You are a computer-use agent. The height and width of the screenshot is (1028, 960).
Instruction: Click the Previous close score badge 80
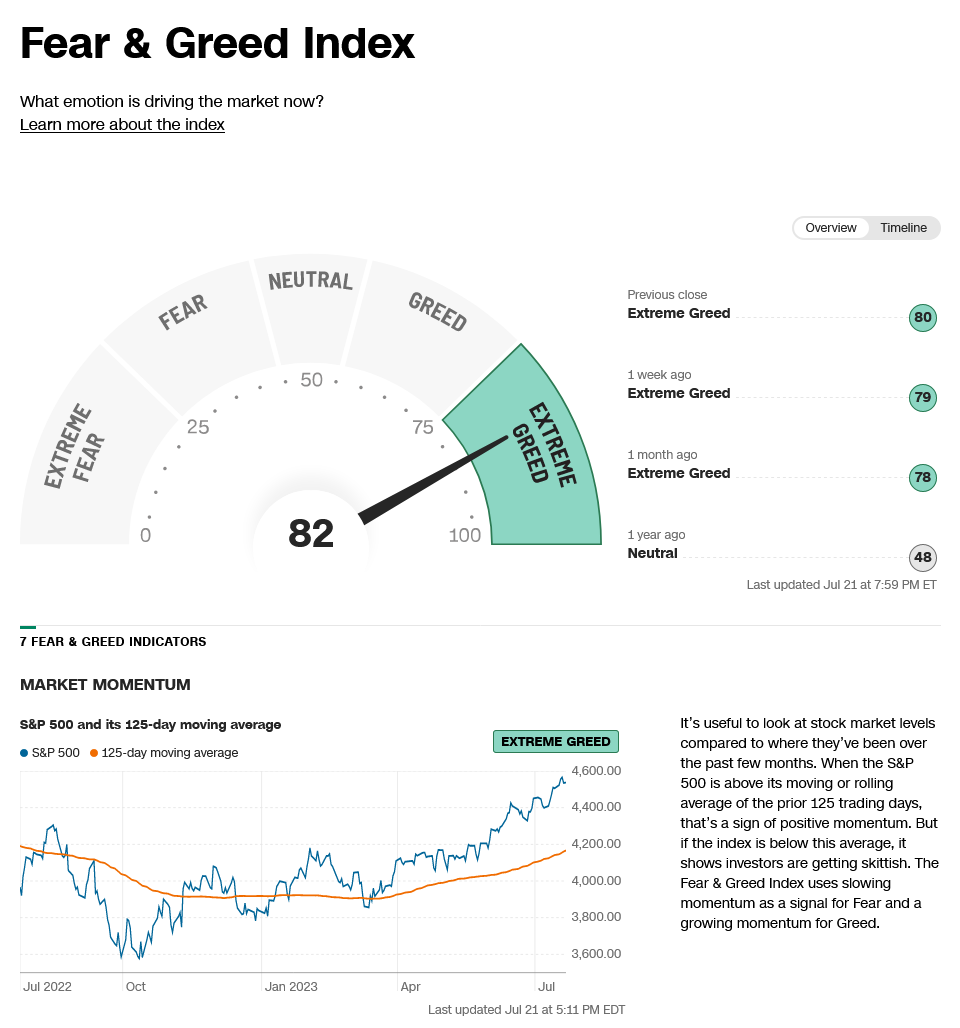(922, 319)
